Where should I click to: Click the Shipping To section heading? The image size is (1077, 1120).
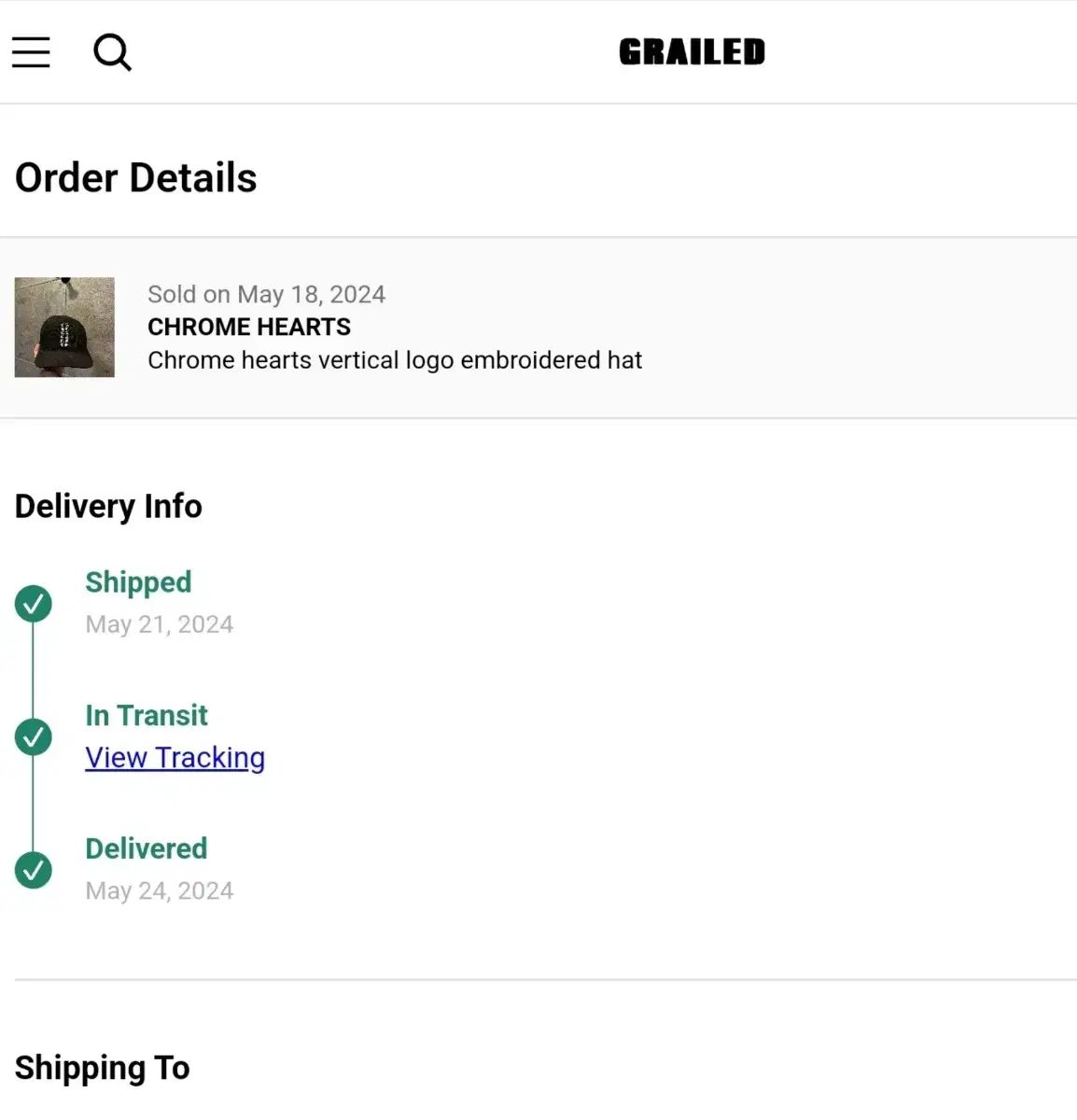(103, 1068)
